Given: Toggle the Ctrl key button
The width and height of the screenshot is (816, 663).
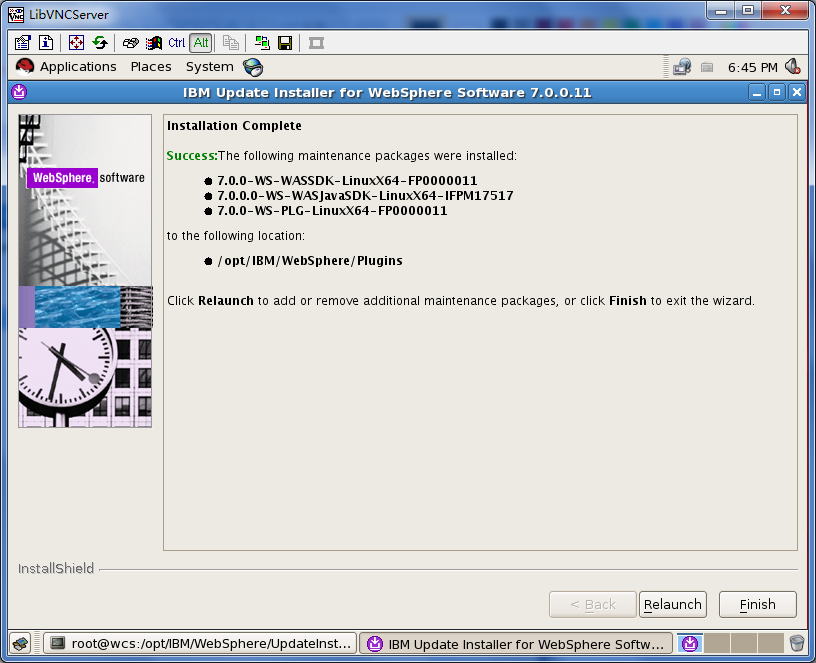Looking at the screenshot, I should (176, 43).
